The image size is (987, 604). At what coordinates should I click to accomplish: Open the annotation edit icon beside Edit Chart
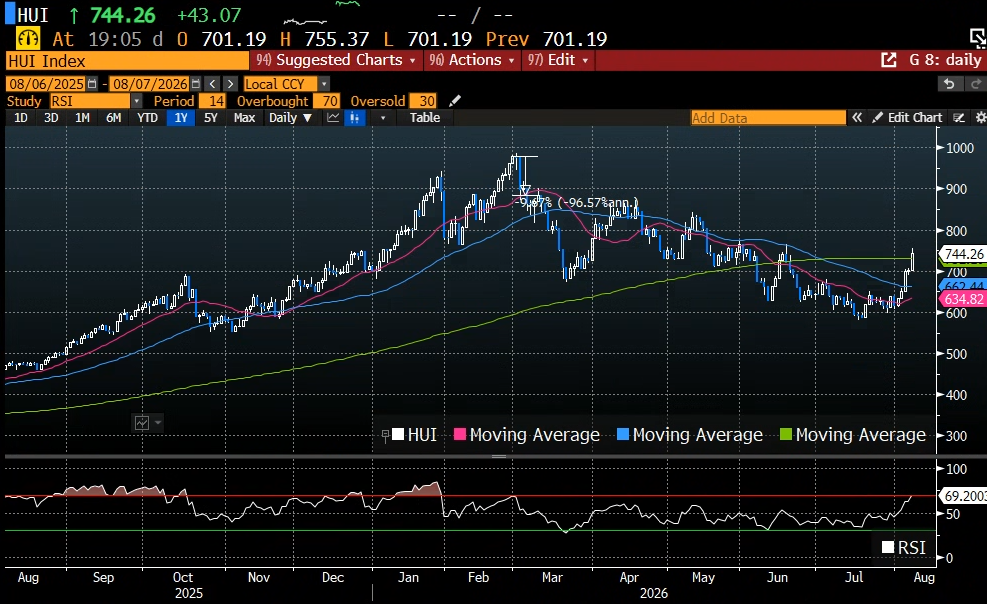[959, 118]
